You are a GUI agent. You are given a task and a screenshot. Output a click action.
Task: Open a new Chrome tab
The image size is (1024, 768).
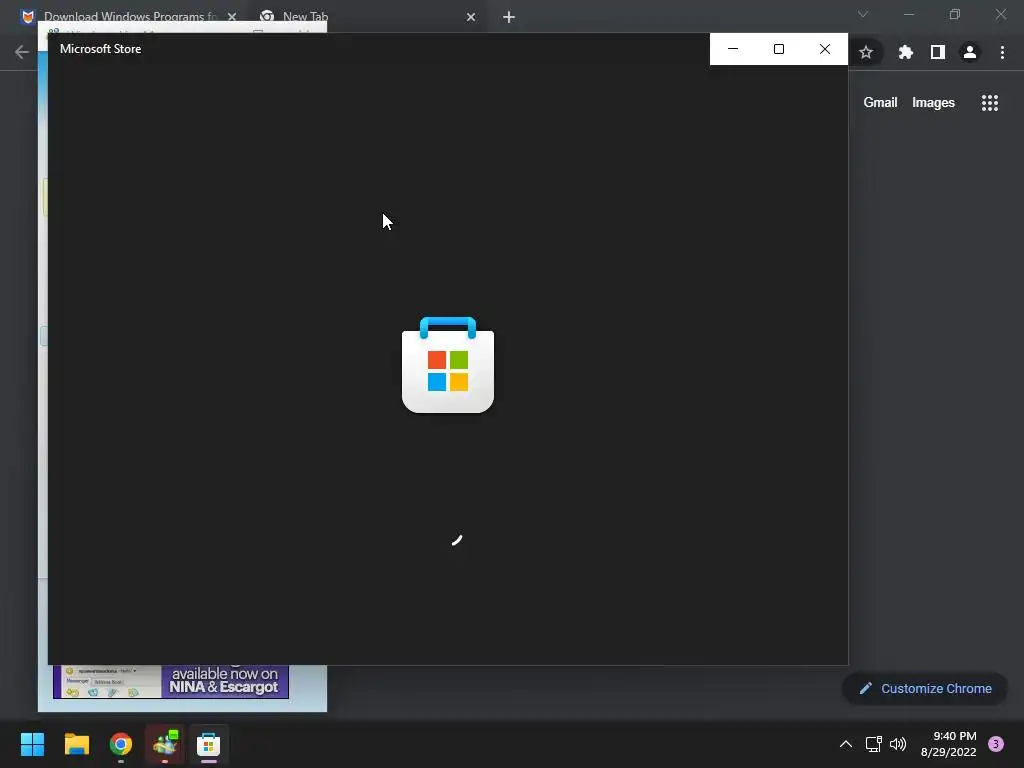tap(509, 17)
